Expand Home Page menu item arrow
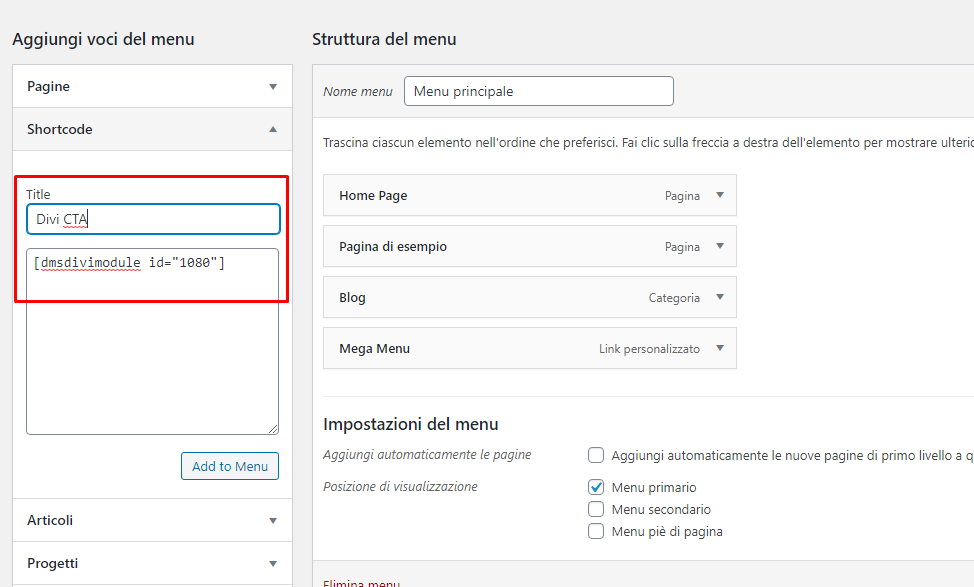The width and height of the screenshot is (974, 587). click(x=720, y=195)
